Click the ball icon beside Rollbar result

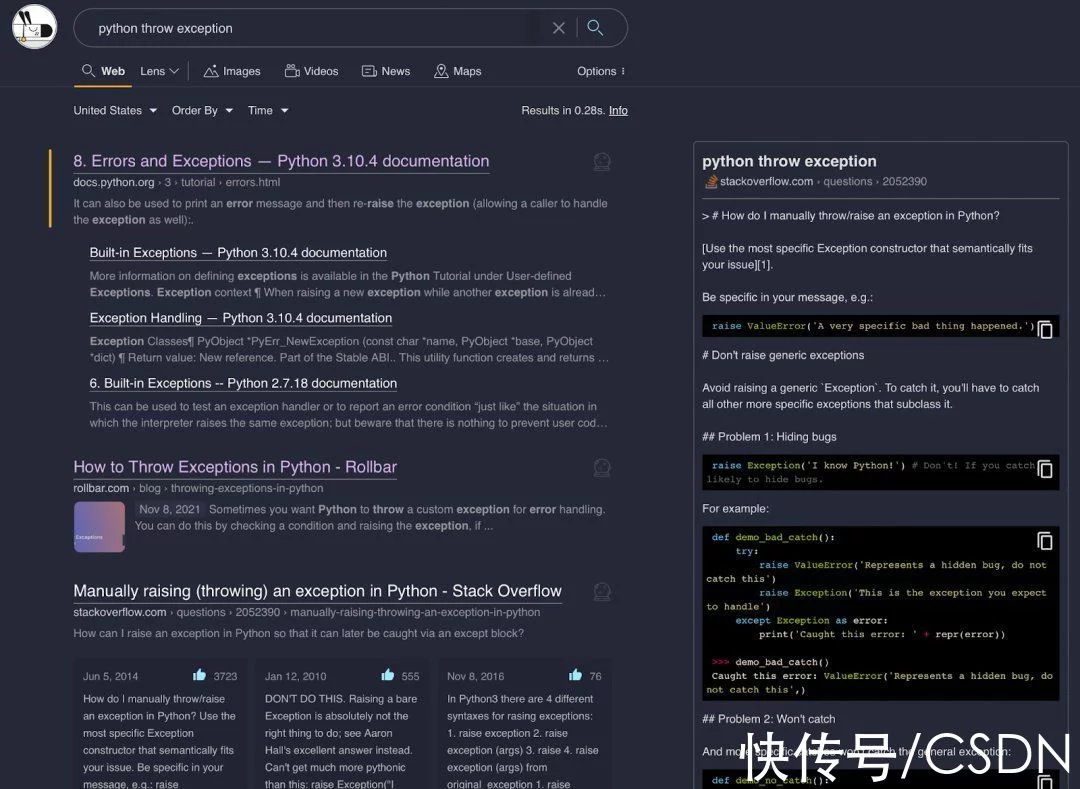click(602, 468)
